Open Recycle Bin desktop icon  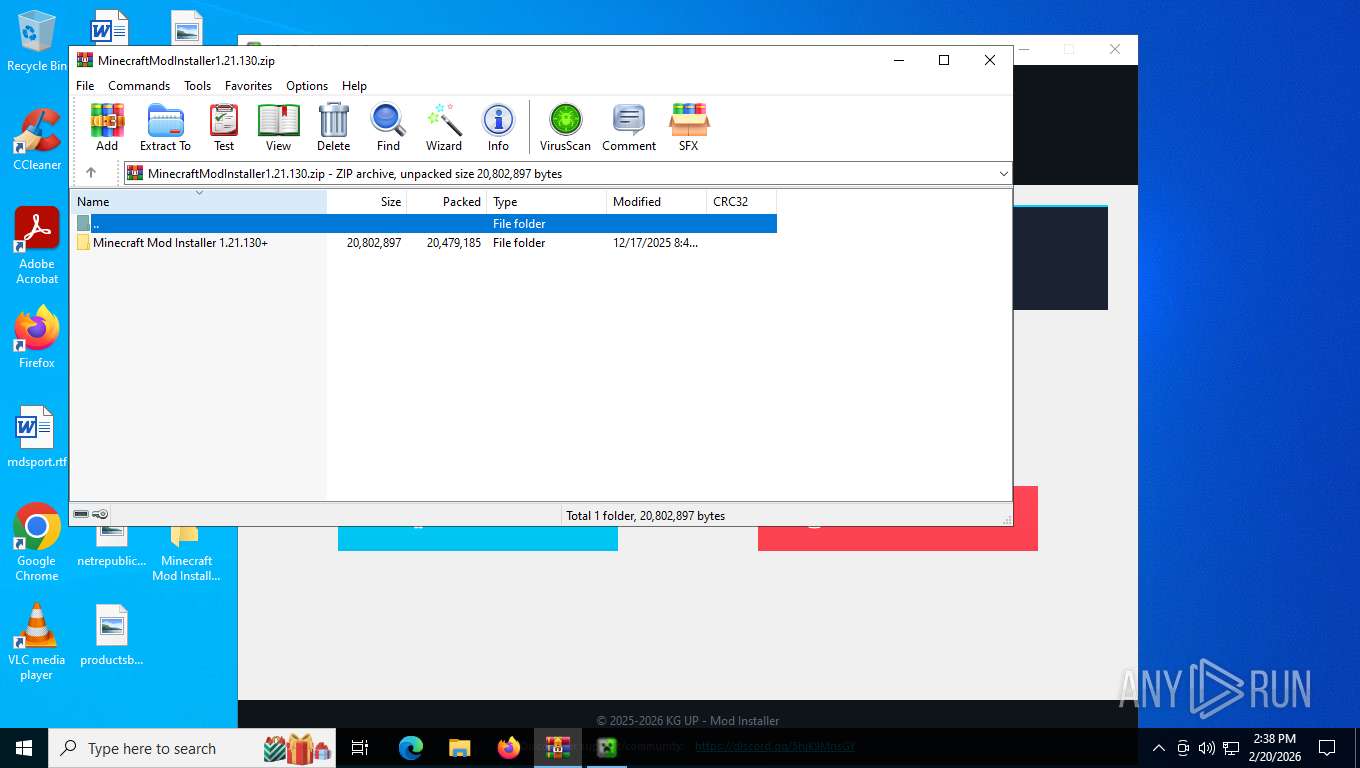tap(36, 42)
